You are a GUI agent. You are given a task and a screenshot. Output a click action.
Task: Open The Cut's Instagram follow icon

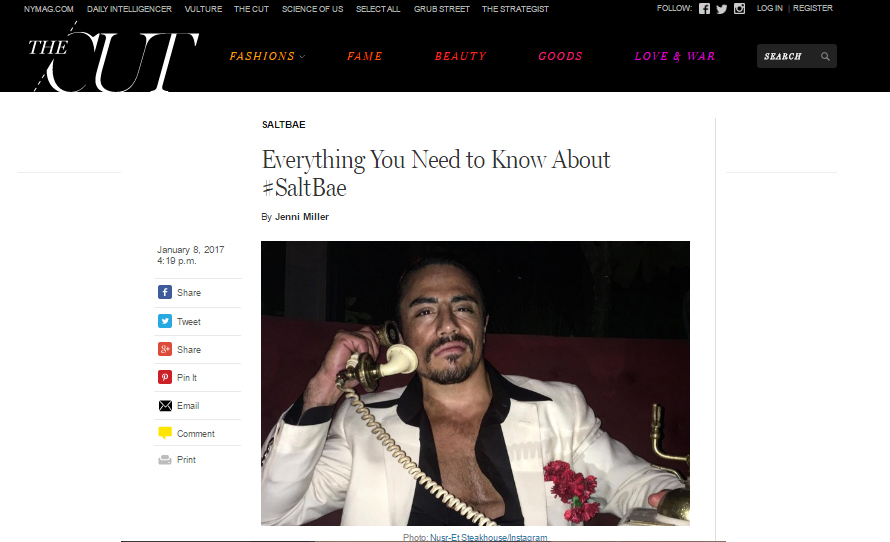pyautogui.click(x=739, y=9)
